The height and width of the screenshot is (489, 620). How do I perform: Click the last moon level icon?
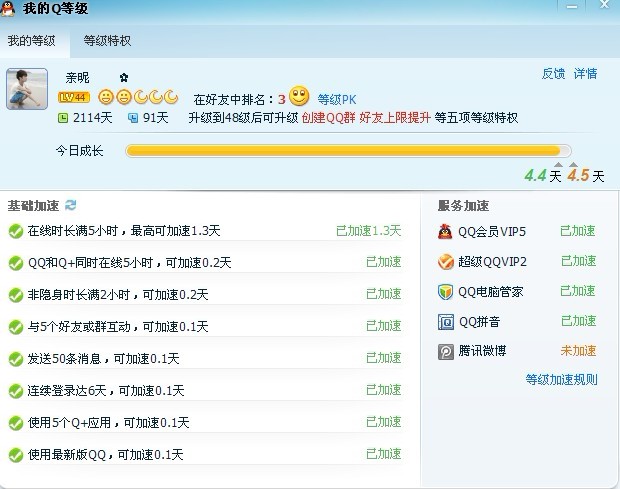[x=171, y=96]
